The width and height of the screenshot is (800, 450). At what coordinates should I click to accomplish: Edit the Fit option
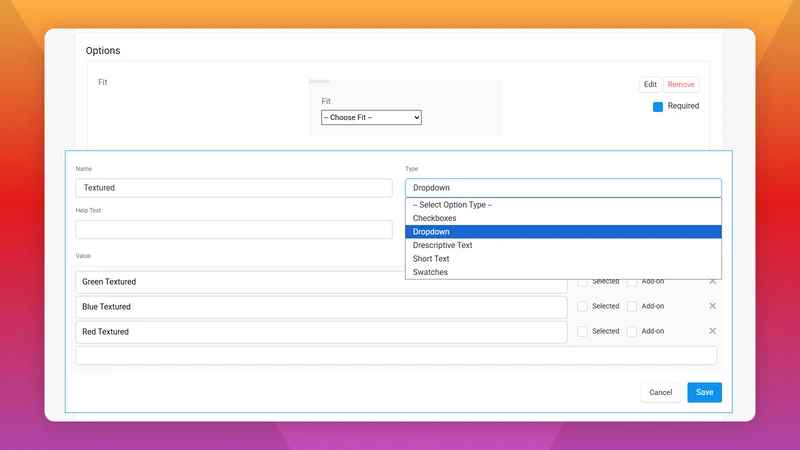coord(650,85)
